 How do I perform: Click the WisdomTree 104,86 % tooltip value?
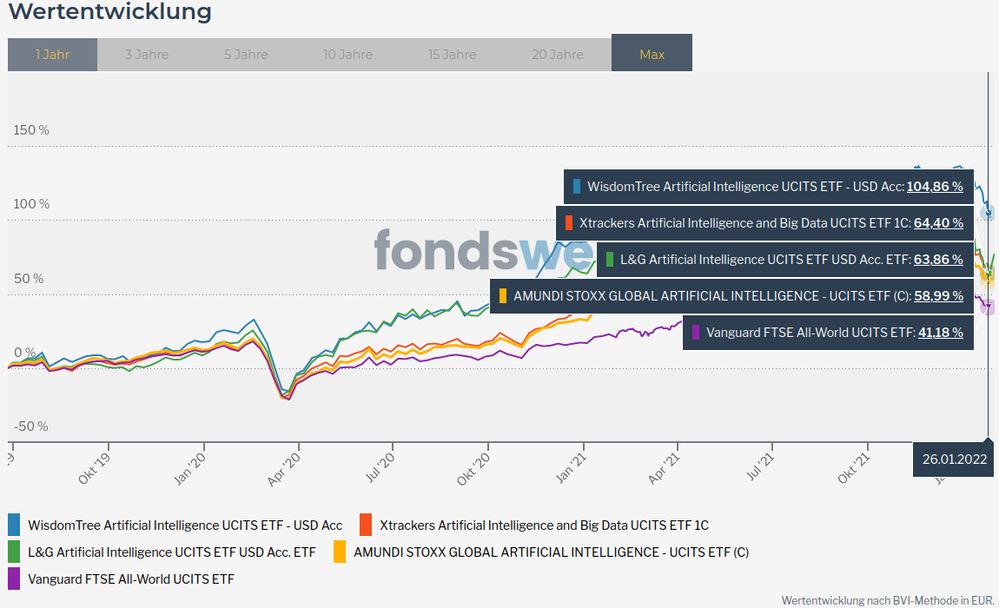(934, 186)
